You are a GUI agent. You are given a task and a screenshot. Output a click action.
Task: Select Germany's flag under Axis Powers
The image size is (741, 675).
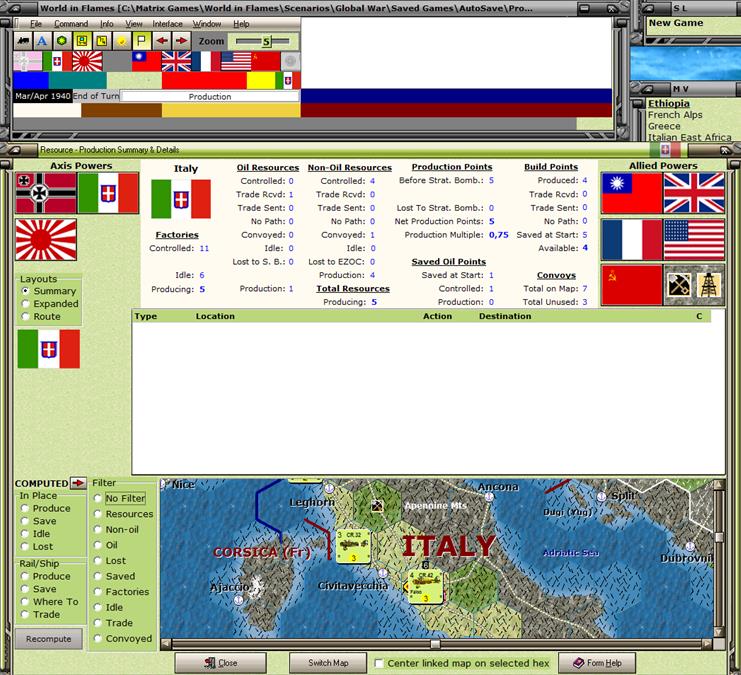tap(46, 193)
